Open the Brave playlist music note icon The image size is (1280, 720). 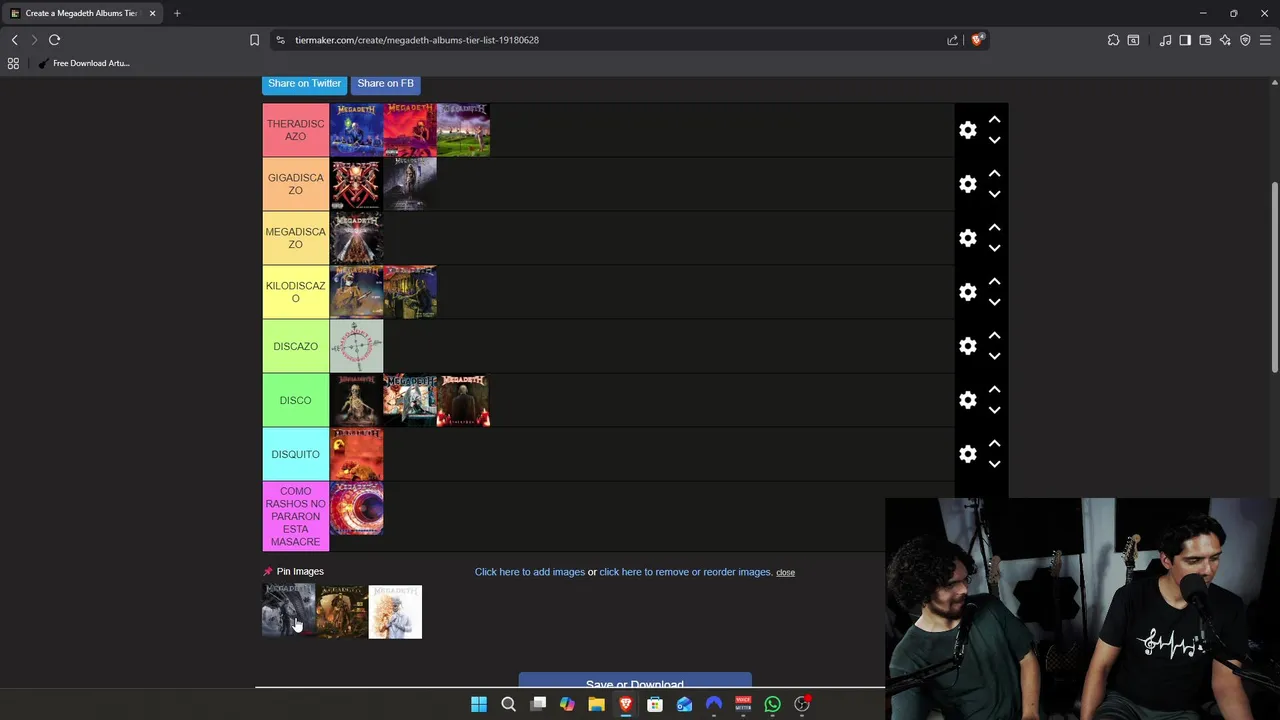pos(1165,40)
